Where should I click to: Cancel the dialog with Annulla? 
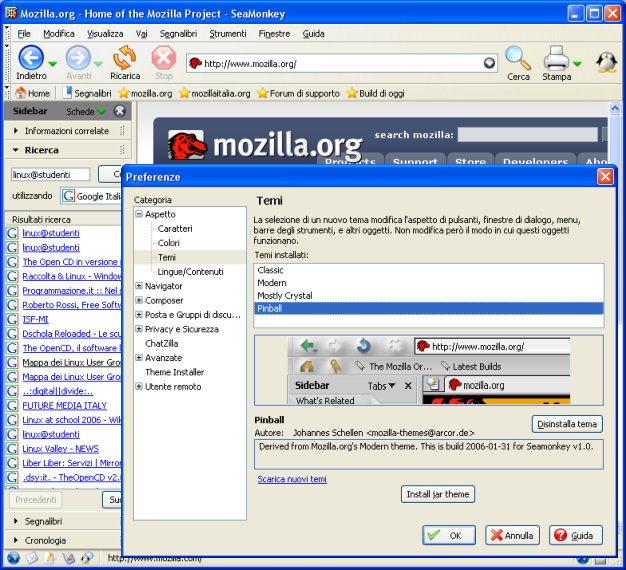pos(512,535)
